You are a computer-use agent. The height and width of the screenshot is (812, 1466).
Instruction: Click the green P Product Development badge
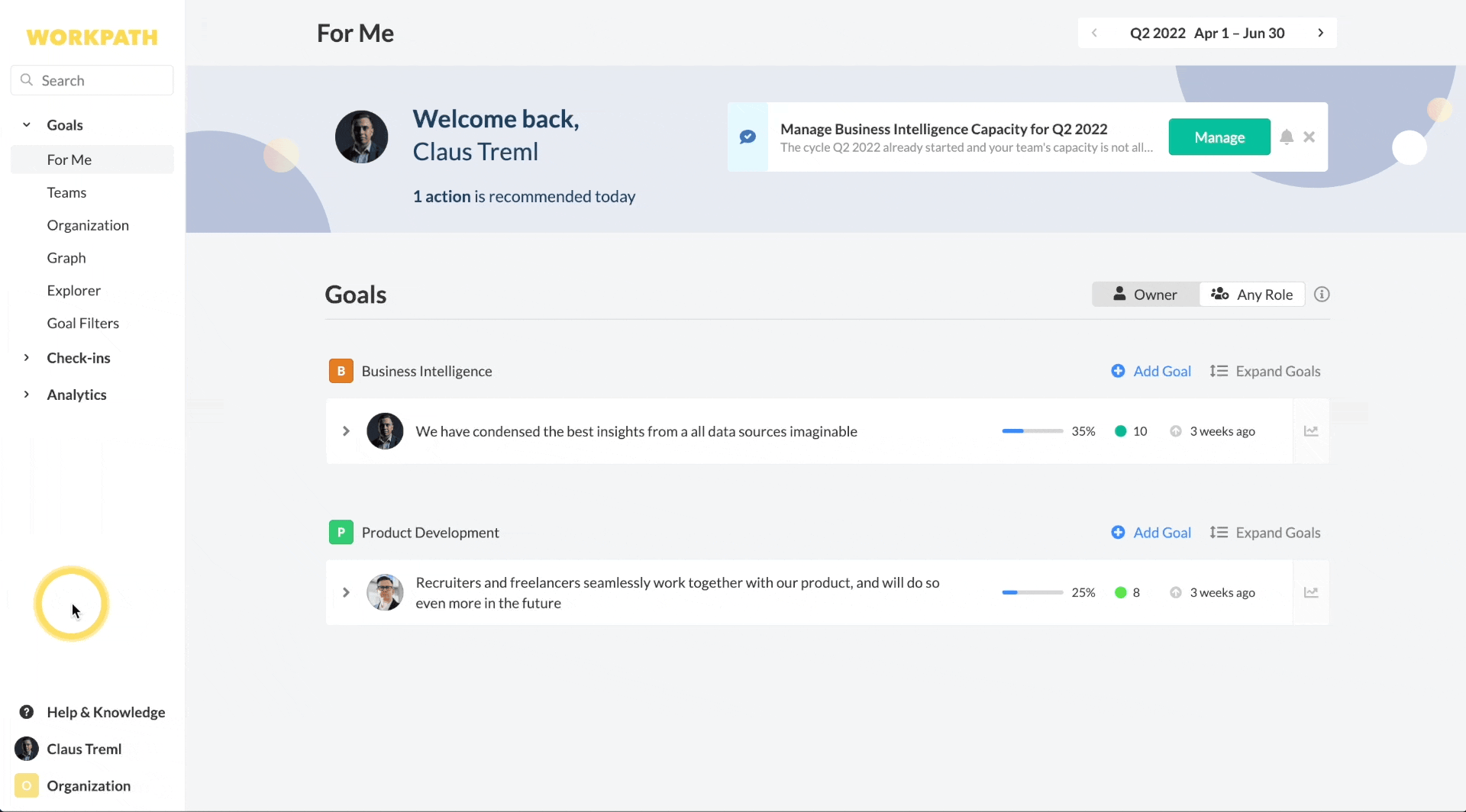341,532
